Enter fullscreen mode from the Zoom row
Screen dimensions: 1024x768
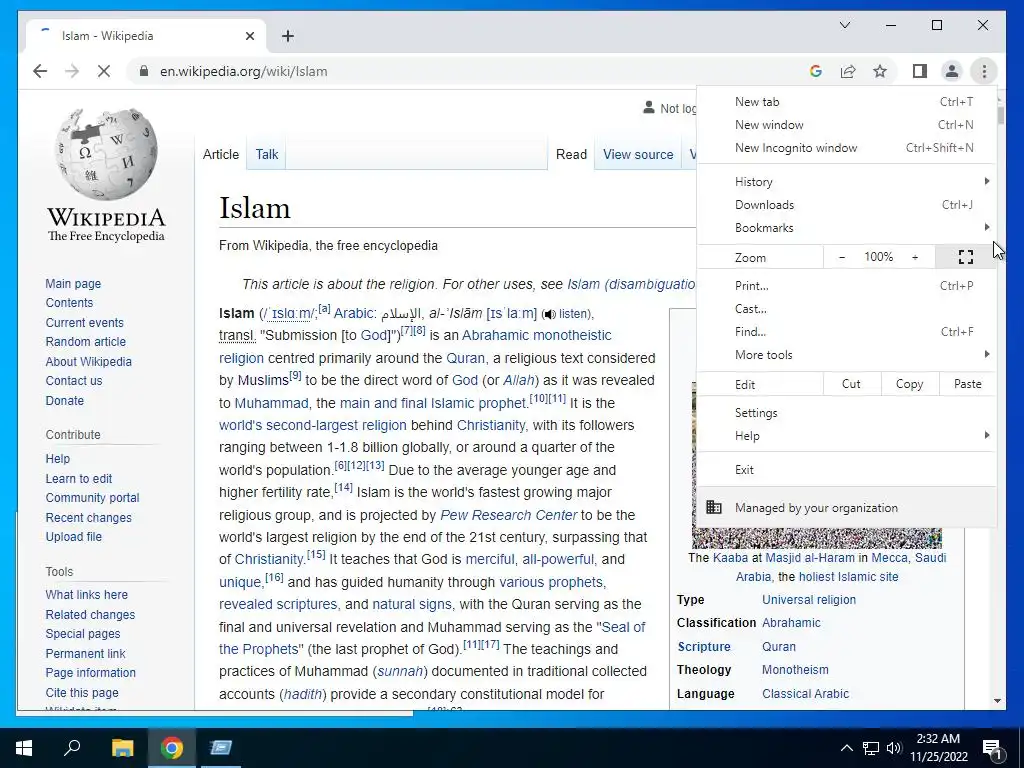click(966, 257)
